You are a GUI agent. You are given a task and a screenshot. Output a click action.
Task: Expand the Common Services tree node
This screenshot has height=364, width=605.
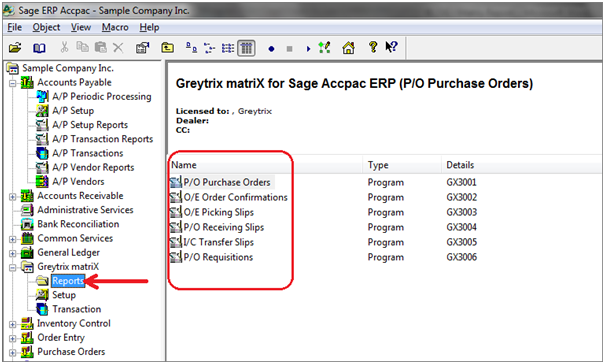coord(13,239)
